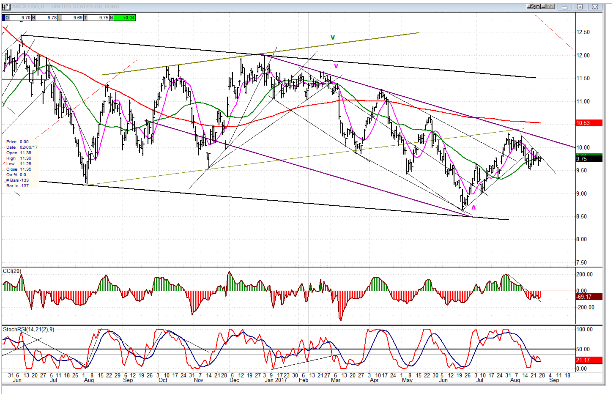Click the green net change quote field
Image resolution: width=612 pixels, height=394 pixels.
pyautogui.click(x=124, y=18)
